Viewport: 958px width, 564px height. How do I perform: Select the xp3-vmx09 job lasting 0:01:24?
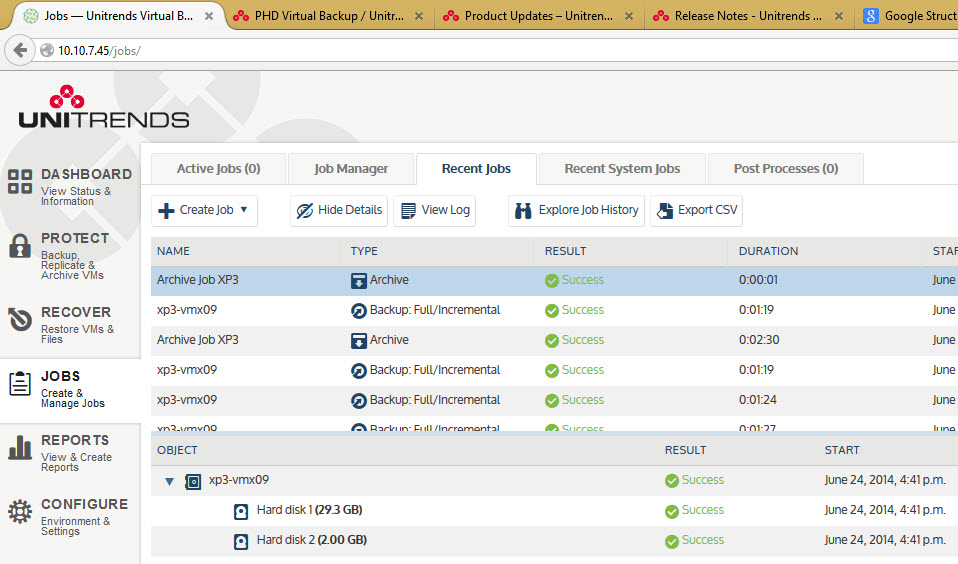554,401
